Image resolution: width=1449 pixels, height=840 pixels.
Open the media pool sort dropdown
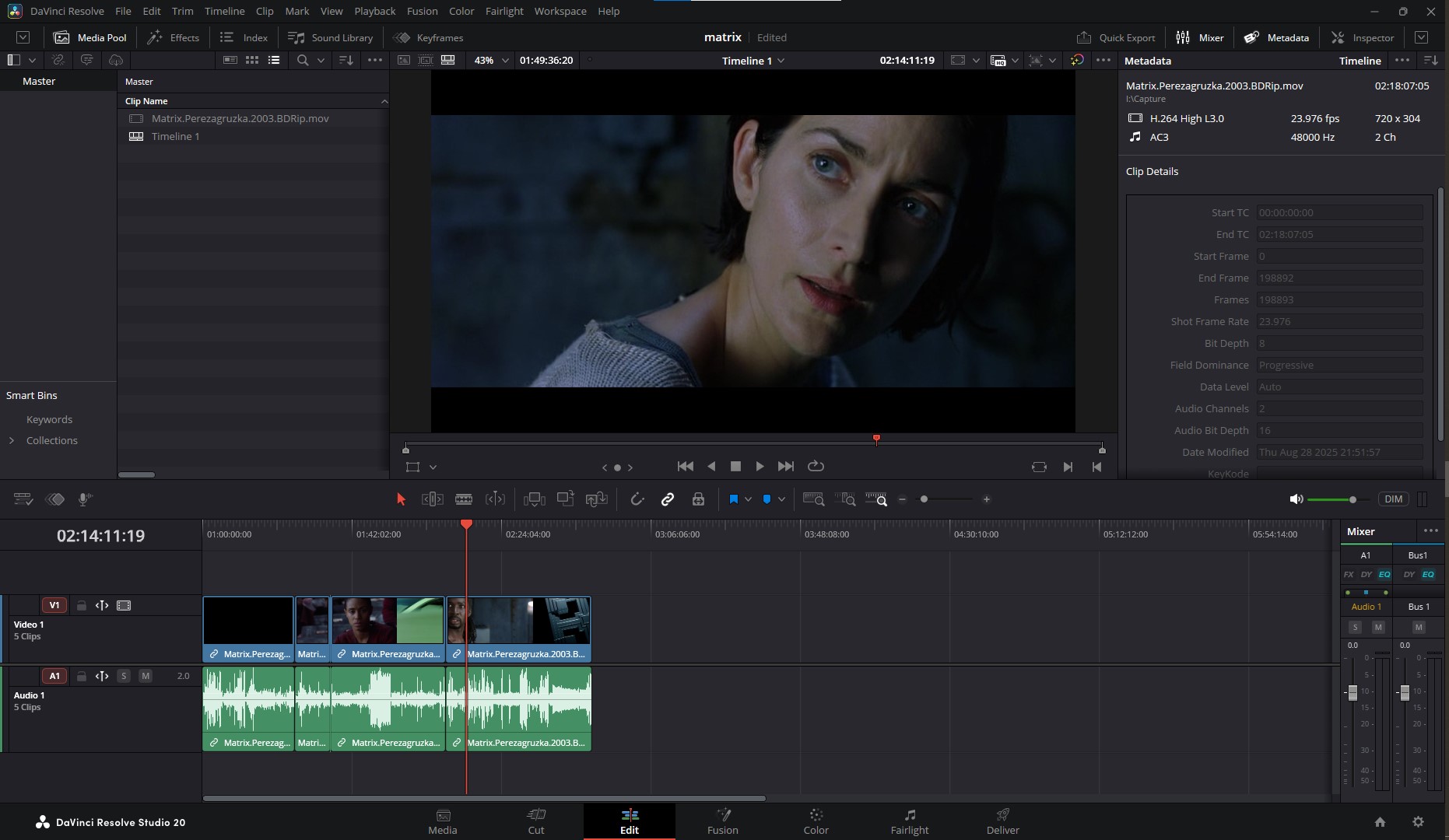346,60
